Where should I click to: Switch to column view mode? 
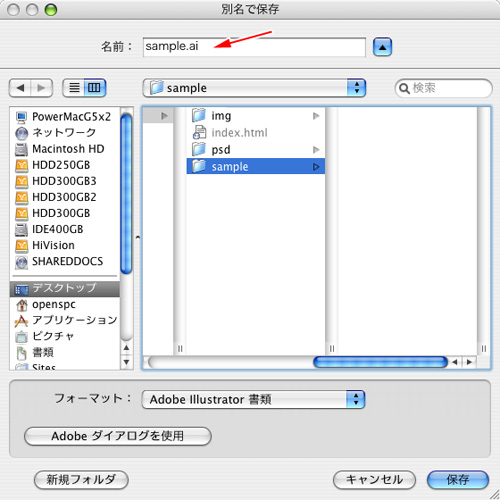point(95,88)
